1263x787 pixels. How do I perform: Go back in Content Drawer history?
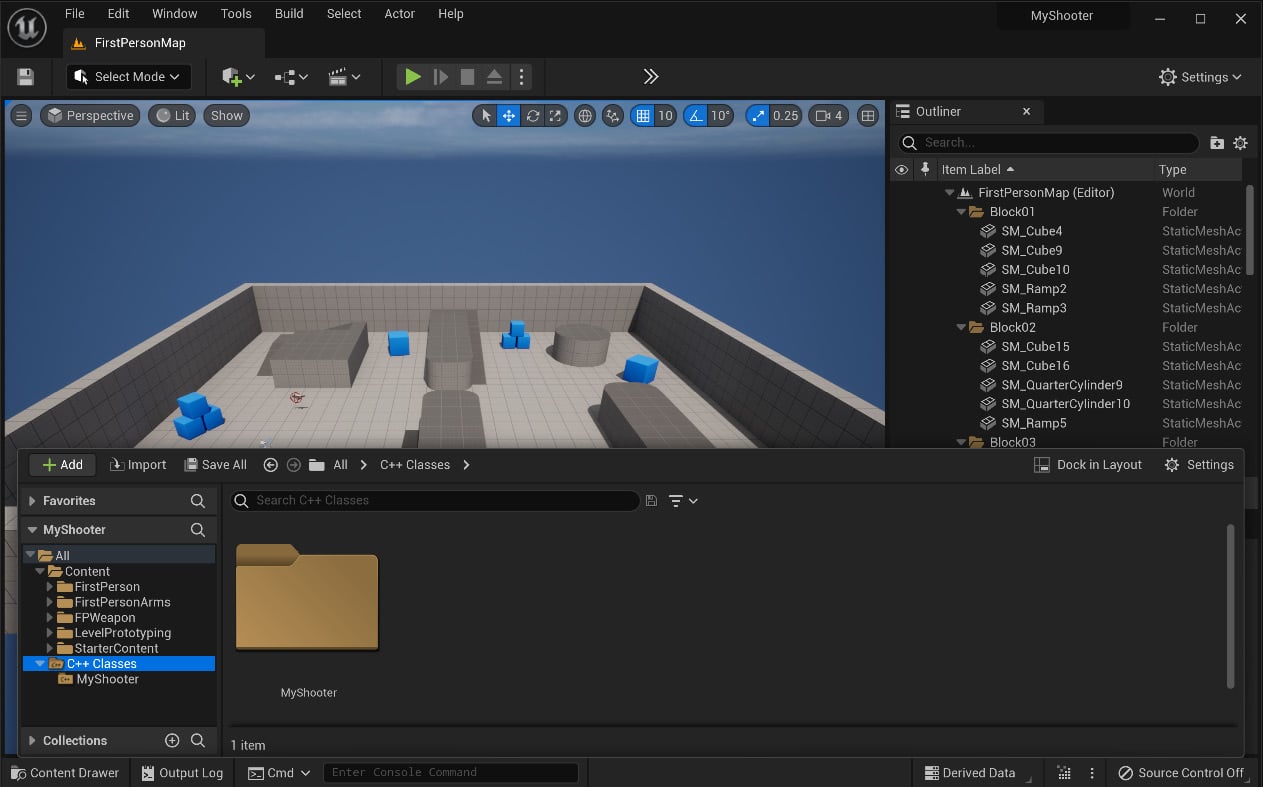click(270, 465)
